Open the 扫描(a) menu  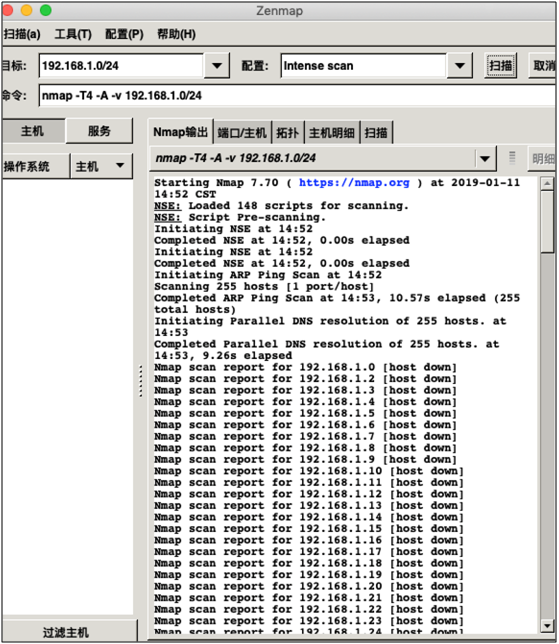pyautogui.click(x=22, y=34)
